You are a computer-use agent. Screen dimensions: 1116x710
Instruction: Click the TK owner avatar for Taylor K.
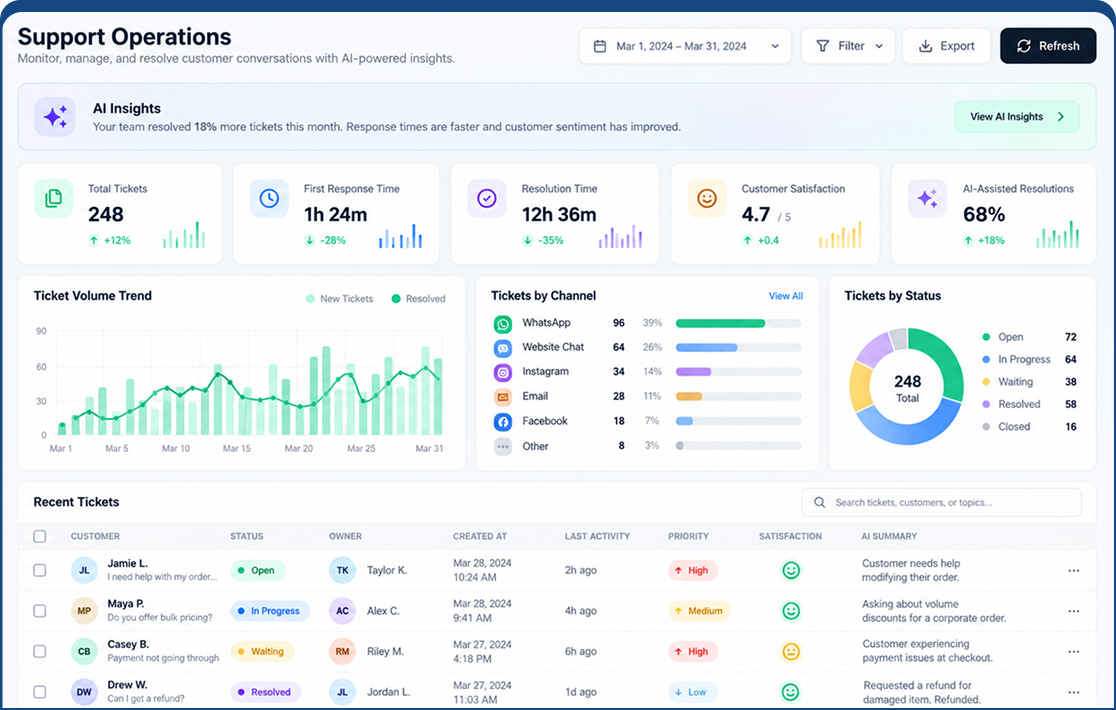pos(342,571)
